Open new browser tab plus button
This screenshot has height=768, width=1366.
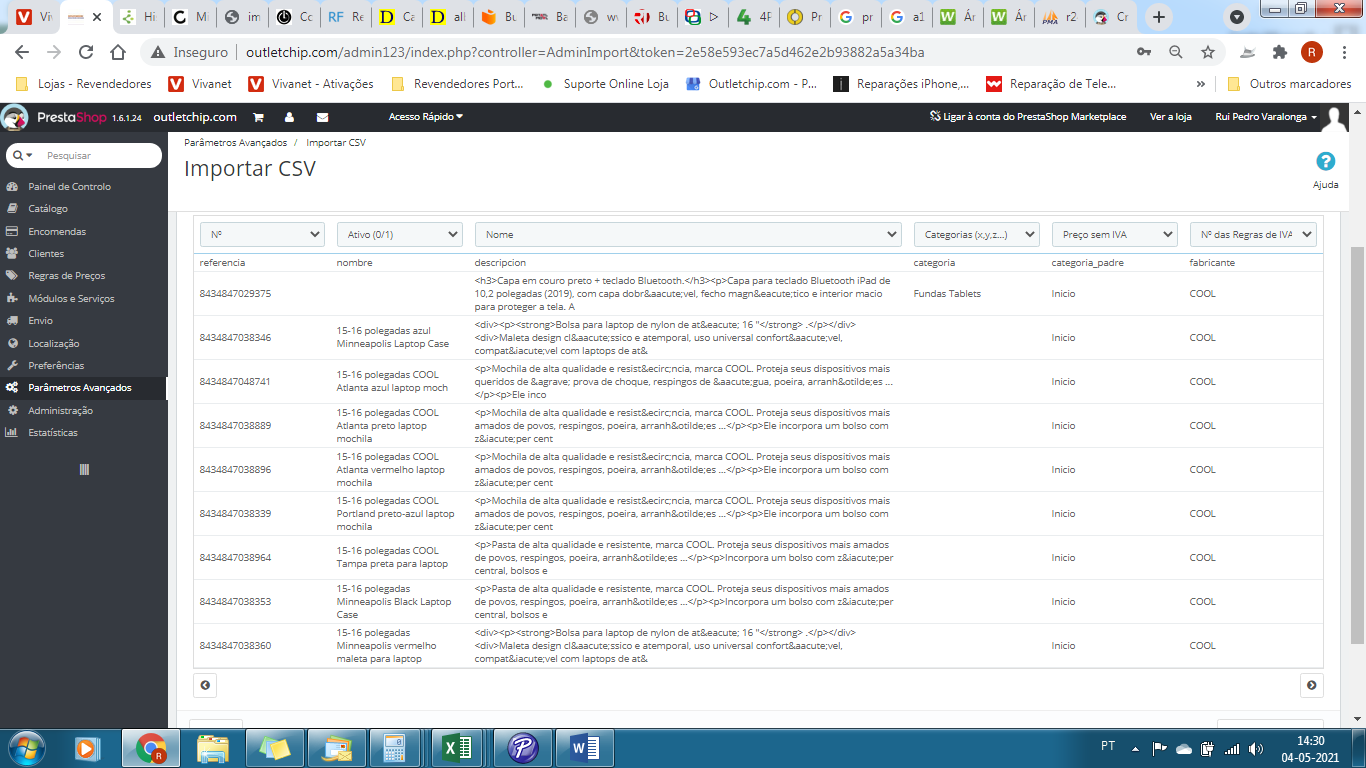click(x=1159, y=17)
